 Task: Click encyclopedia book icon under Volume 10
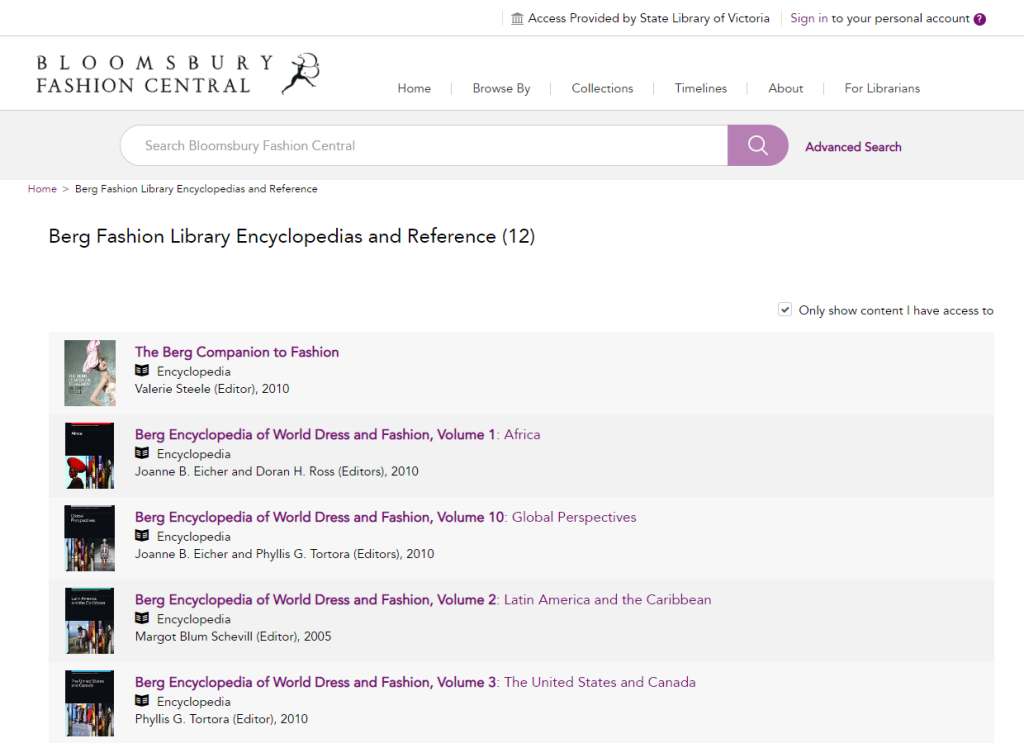142,536
